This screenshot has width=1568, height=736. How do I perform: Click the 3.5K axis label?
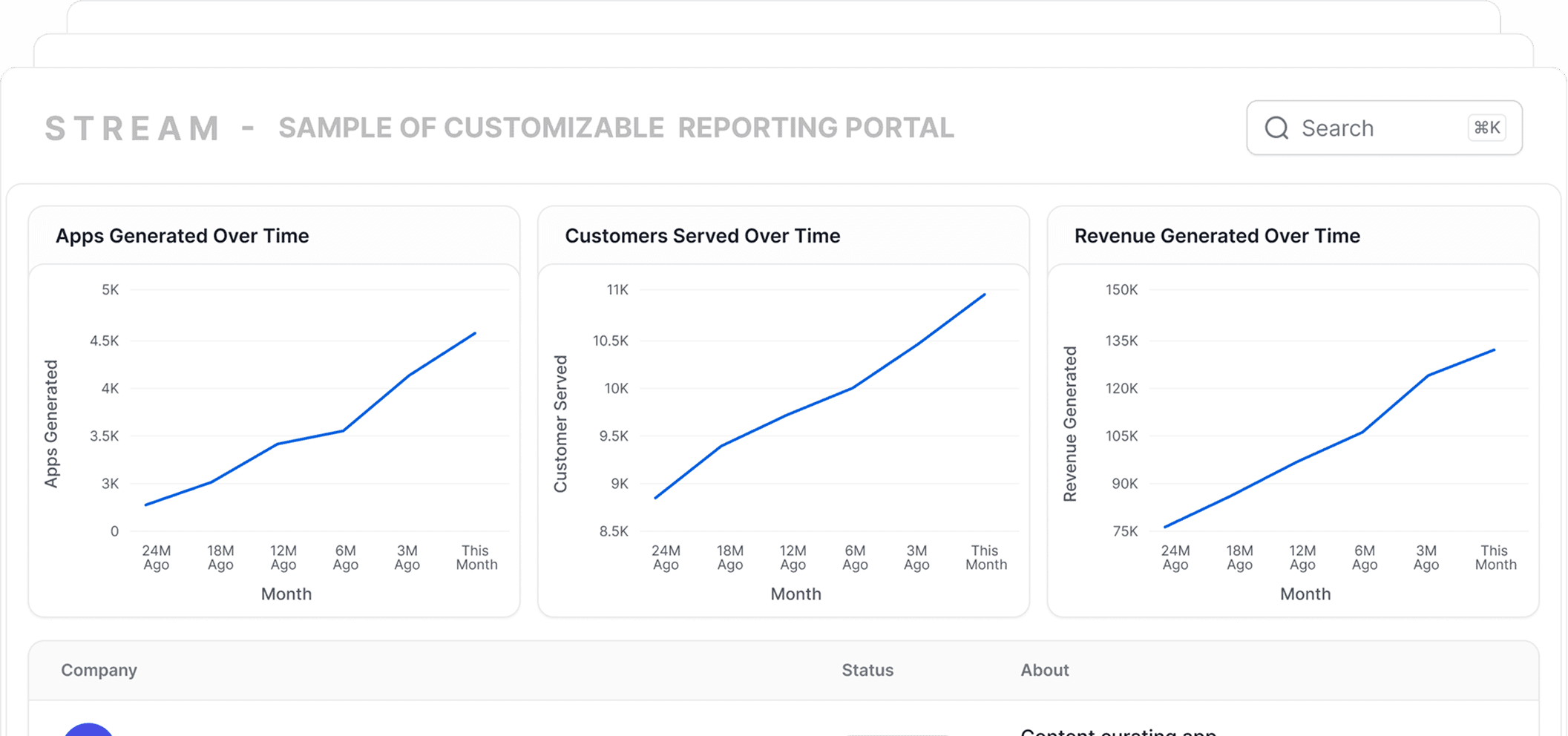104,436
